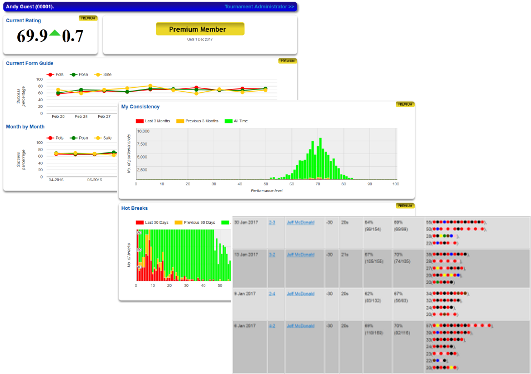
Task: Click the green rating up-arrow triangle
Action: [x=55, y=33]
